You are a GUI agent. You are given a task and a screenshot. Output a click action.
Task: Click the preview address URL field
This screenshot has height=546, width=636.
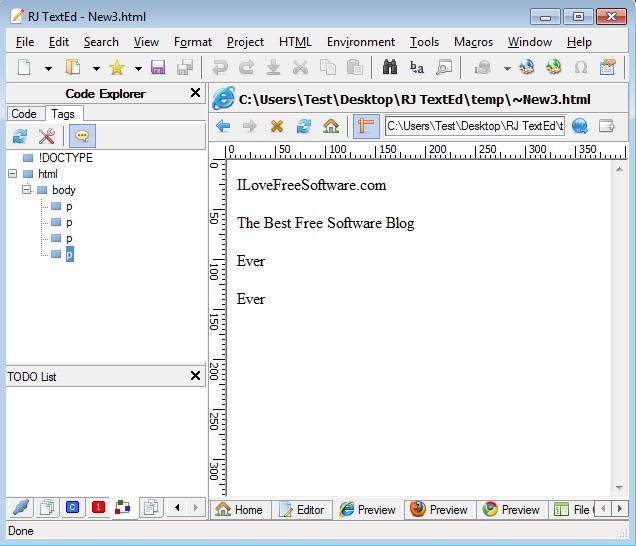[474, 126]
